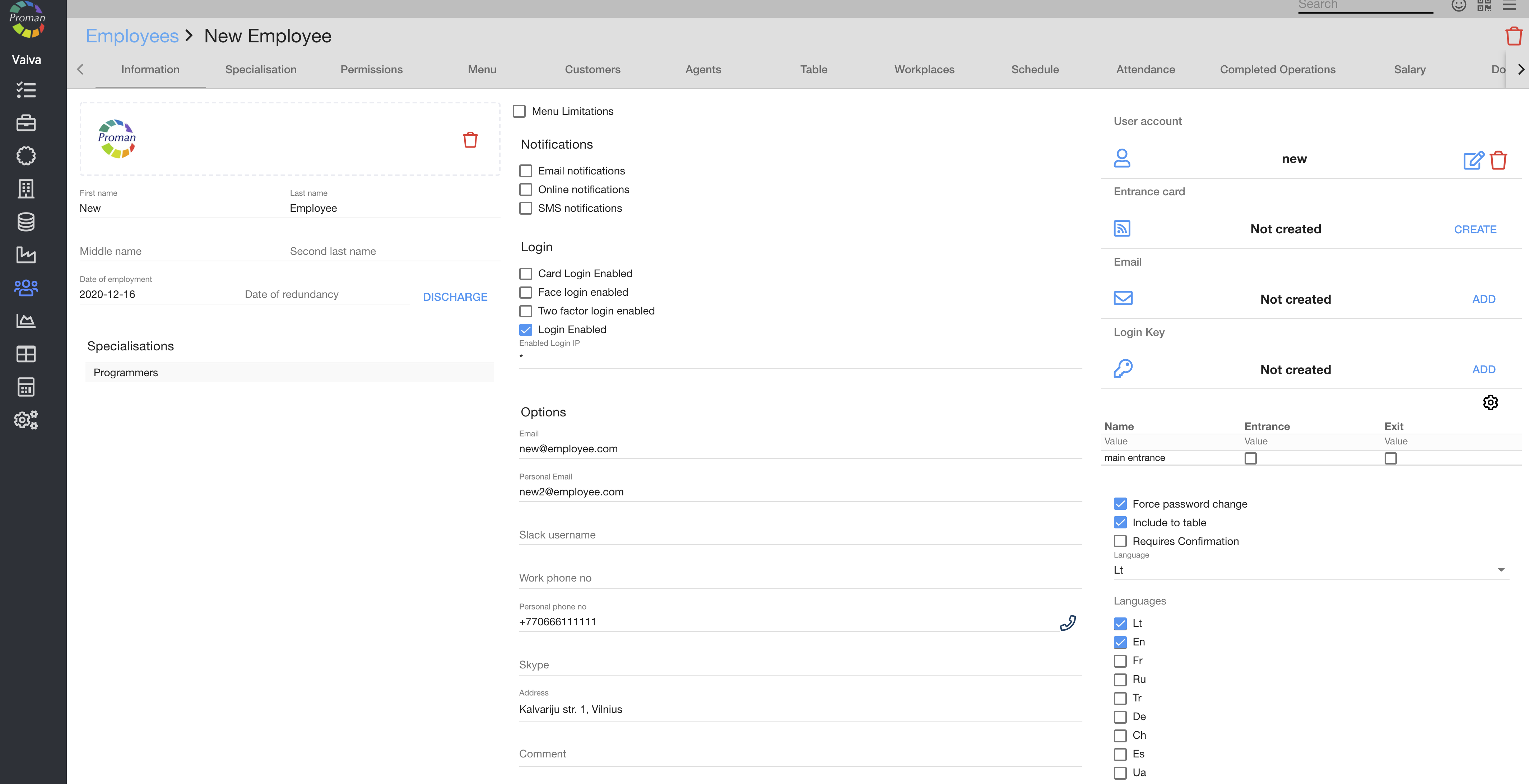1529x784 pixels.
Task: Click the phone call icon beside personal phone
Action: [x=1067, y=622]
